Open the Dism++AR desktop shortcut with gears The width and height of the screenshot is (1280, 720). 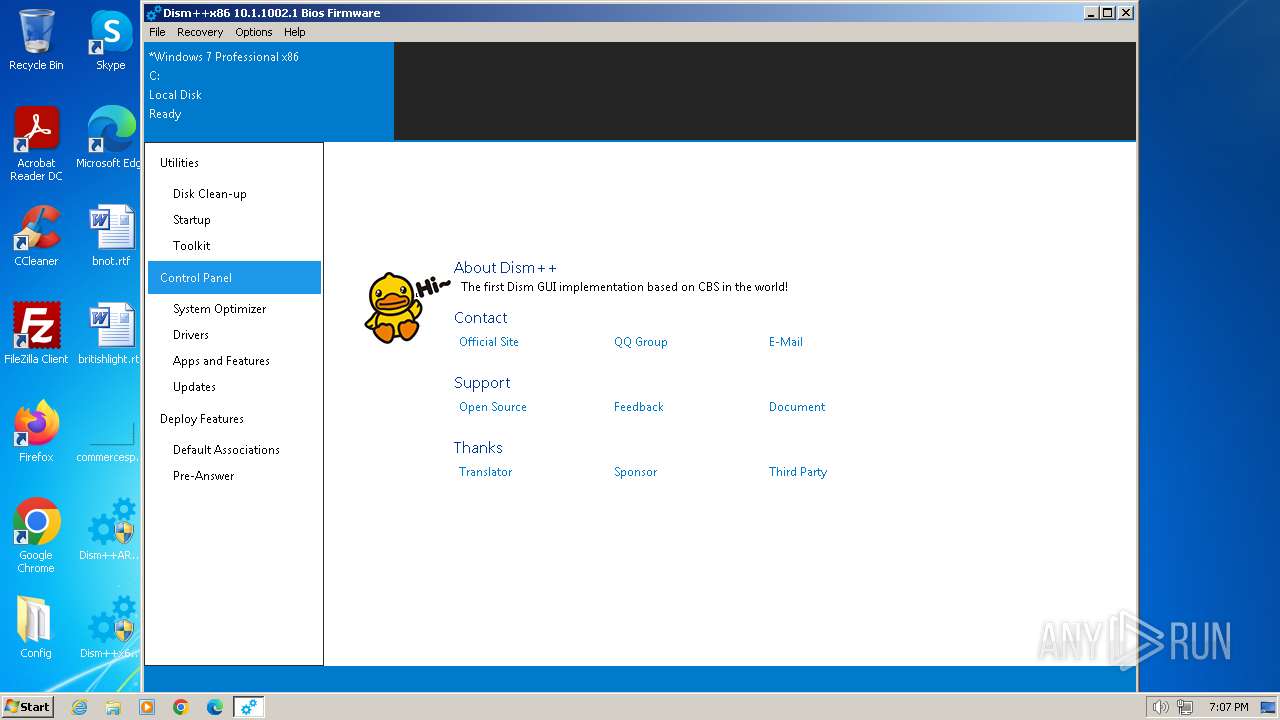coord(110,530)
